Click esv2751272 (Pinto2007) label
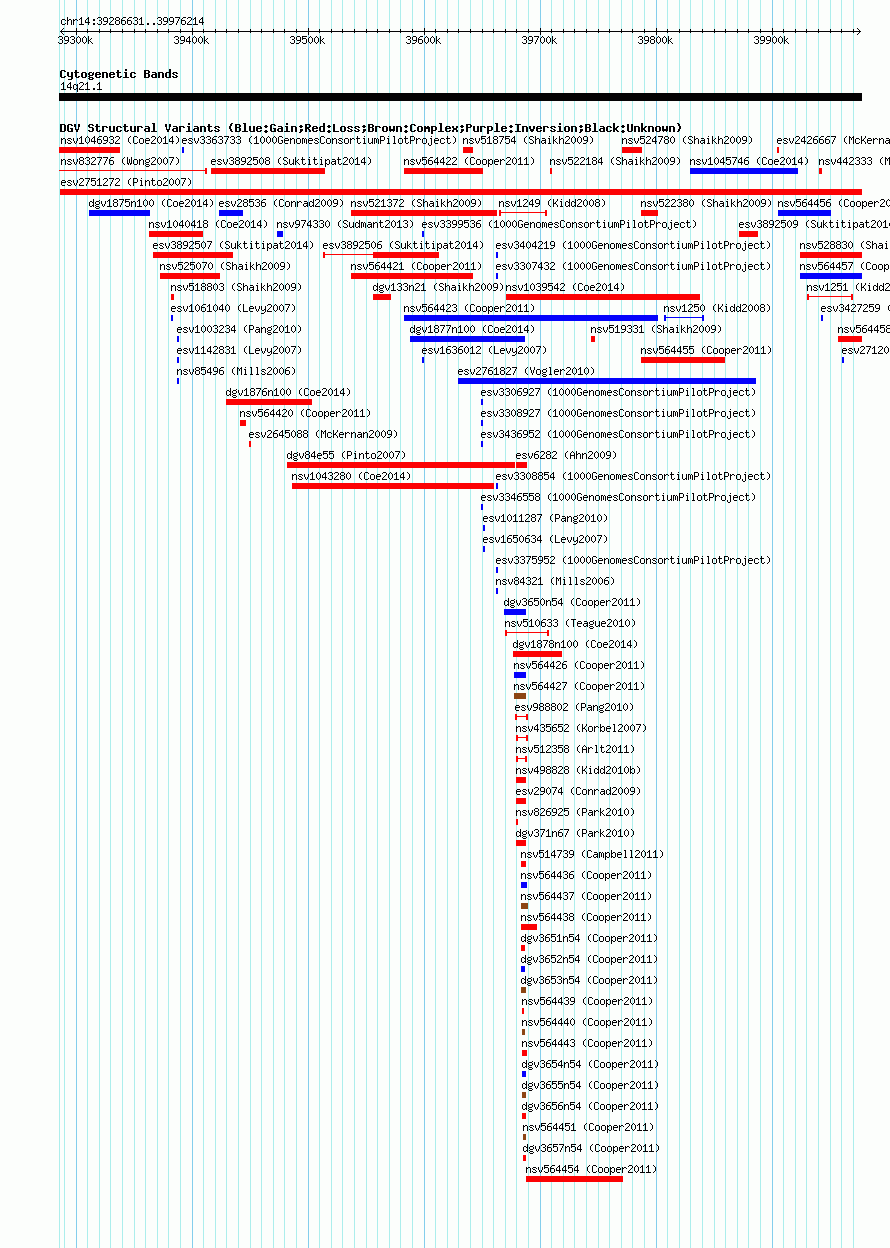The width and height of the screenshot is (890, 1248). (125, 182)
